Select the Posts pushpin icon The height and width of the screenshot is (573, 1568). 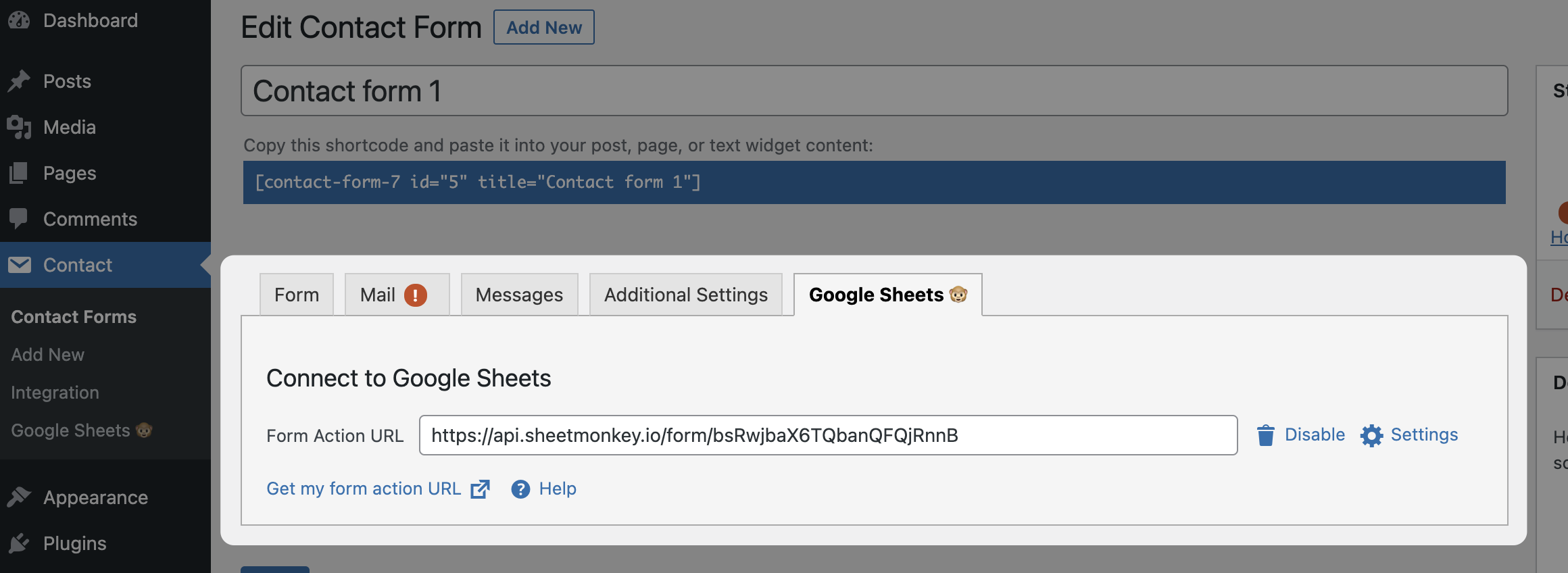coord(20,80)
